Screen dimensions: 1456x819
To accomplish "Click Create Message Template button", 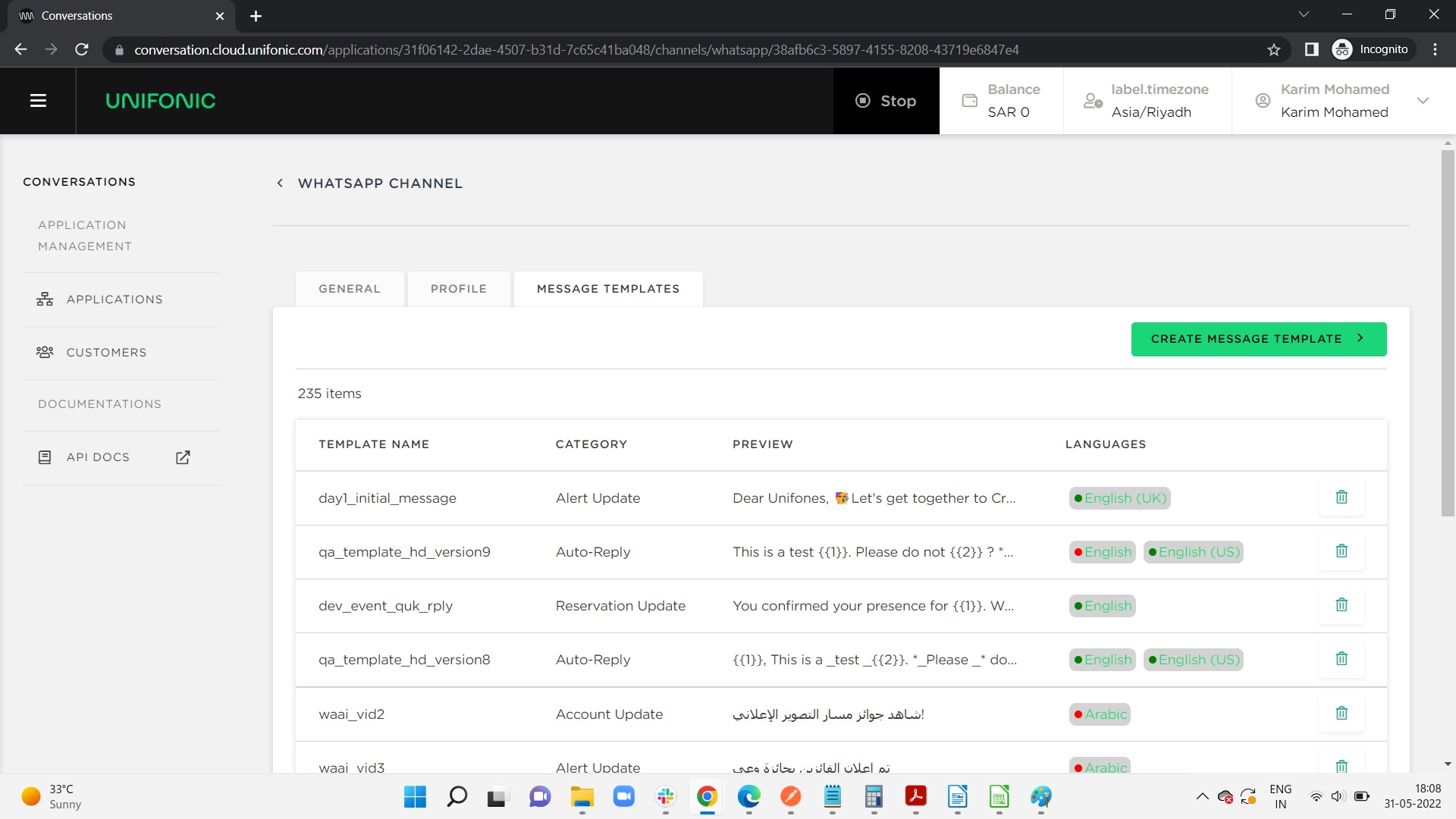I will (1258, 339).
